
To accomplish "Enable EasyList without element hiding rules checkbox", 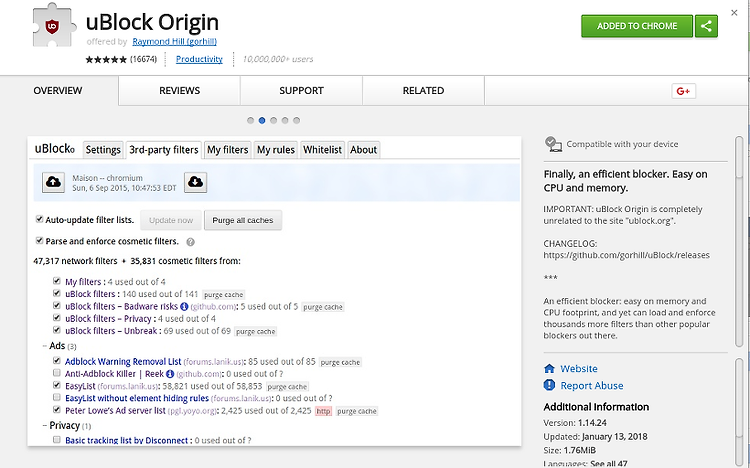I will [56, 397].
